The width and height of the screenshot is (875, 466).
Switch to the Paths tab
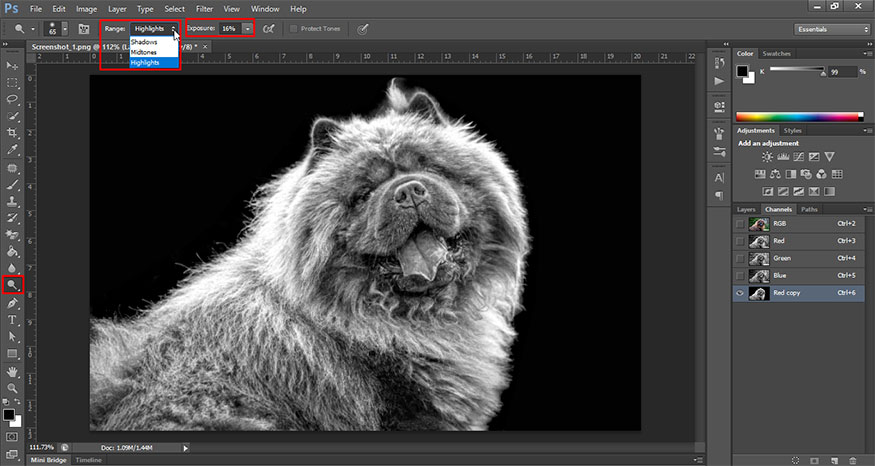pyautogui.click(x=809, y=209)
